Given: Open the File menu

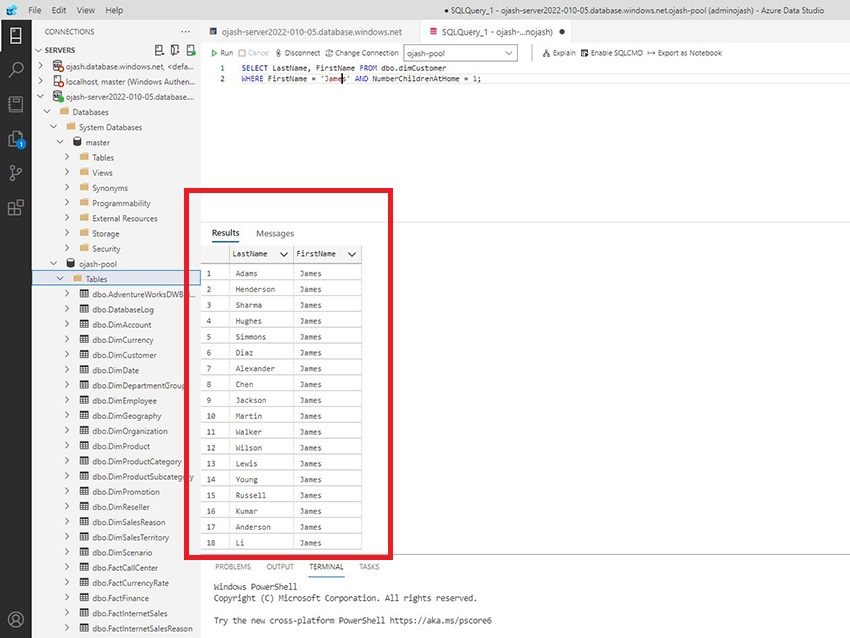Looking at the screenshot, I should pyautogui.click(x=35, y=10).
